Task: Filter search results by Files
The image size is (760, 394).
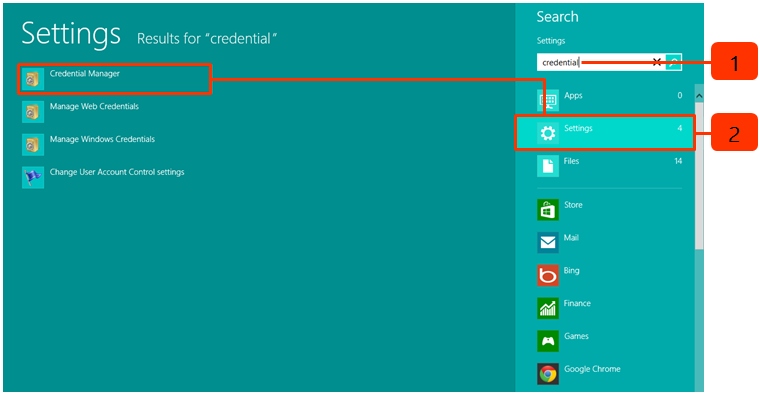Action: coord(610,166)
